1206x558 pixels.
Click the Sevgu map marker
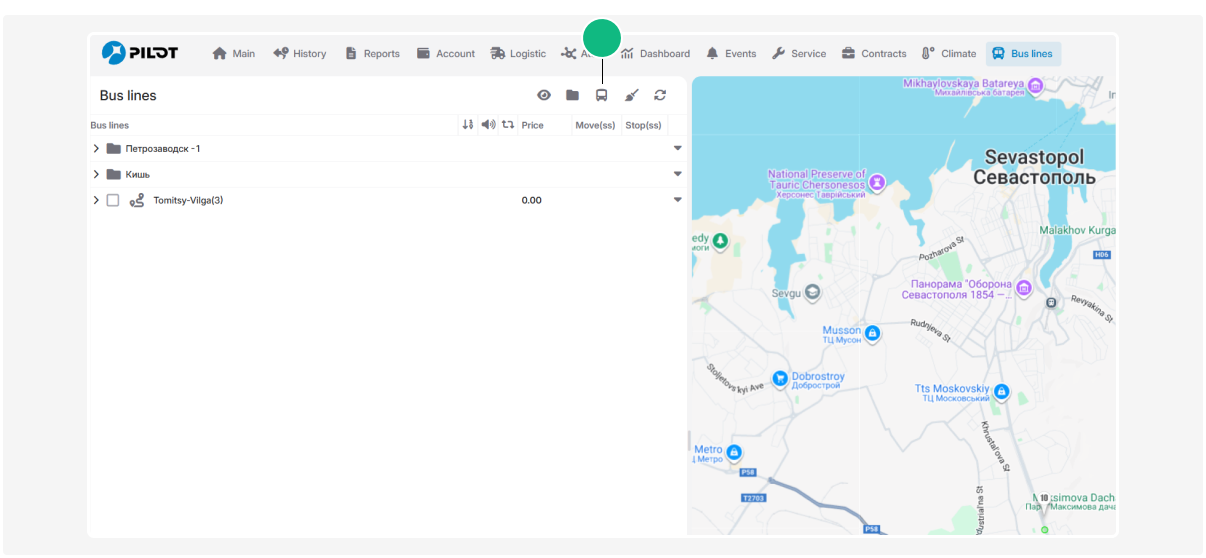[812, 293]
